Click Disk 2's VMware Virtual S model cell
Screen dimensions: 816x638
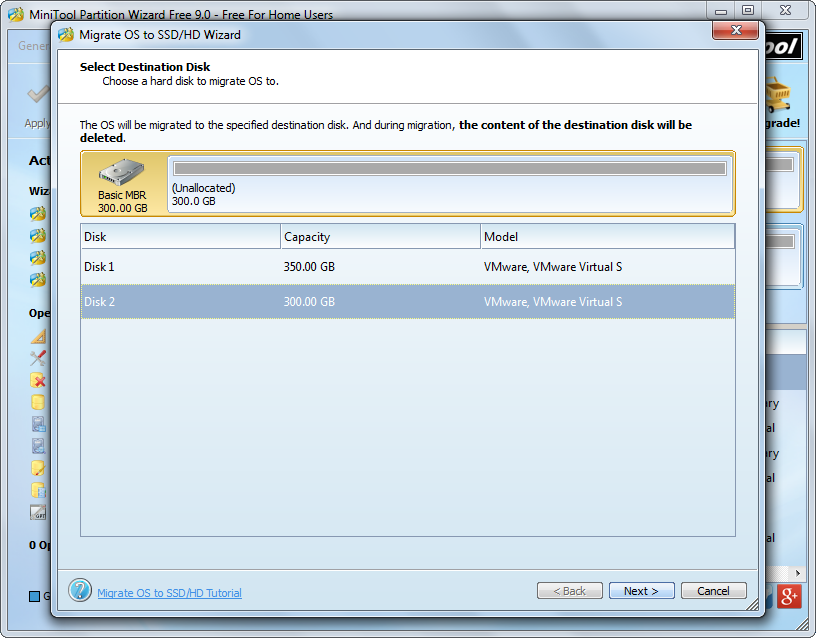[553, 302]
